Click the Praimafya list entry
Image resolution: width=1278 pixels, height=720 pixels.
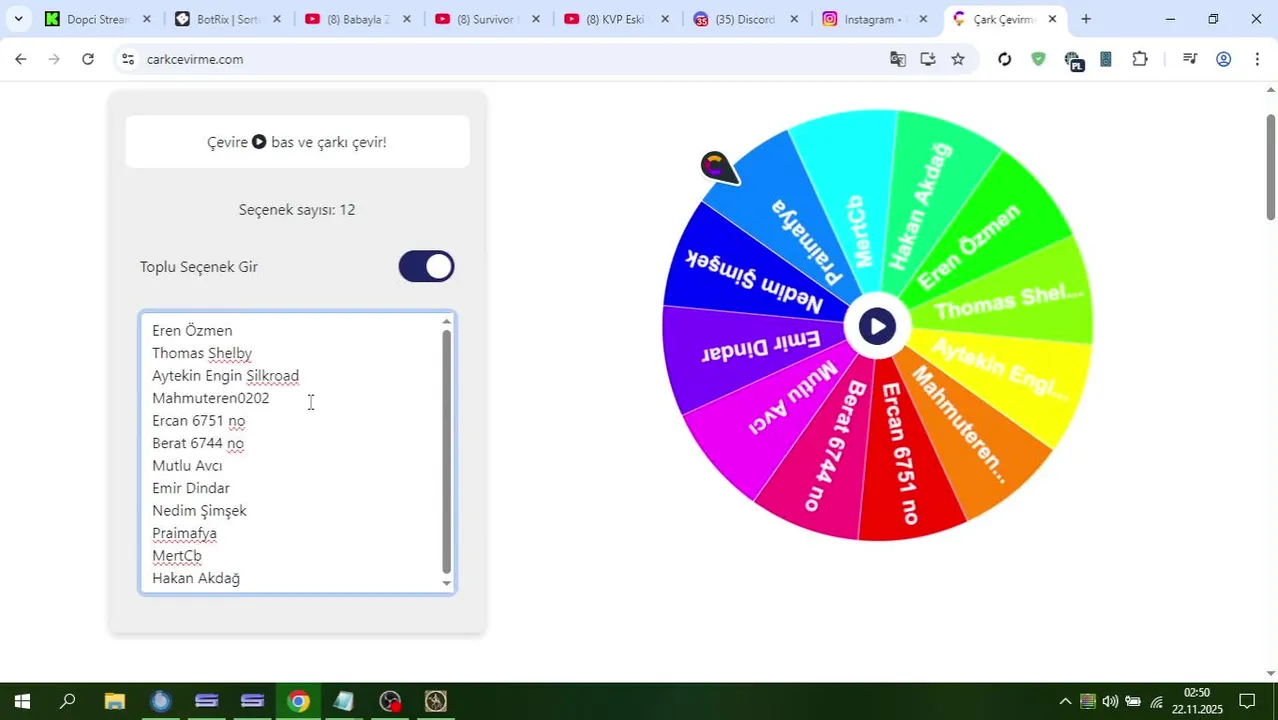[184, 533]
